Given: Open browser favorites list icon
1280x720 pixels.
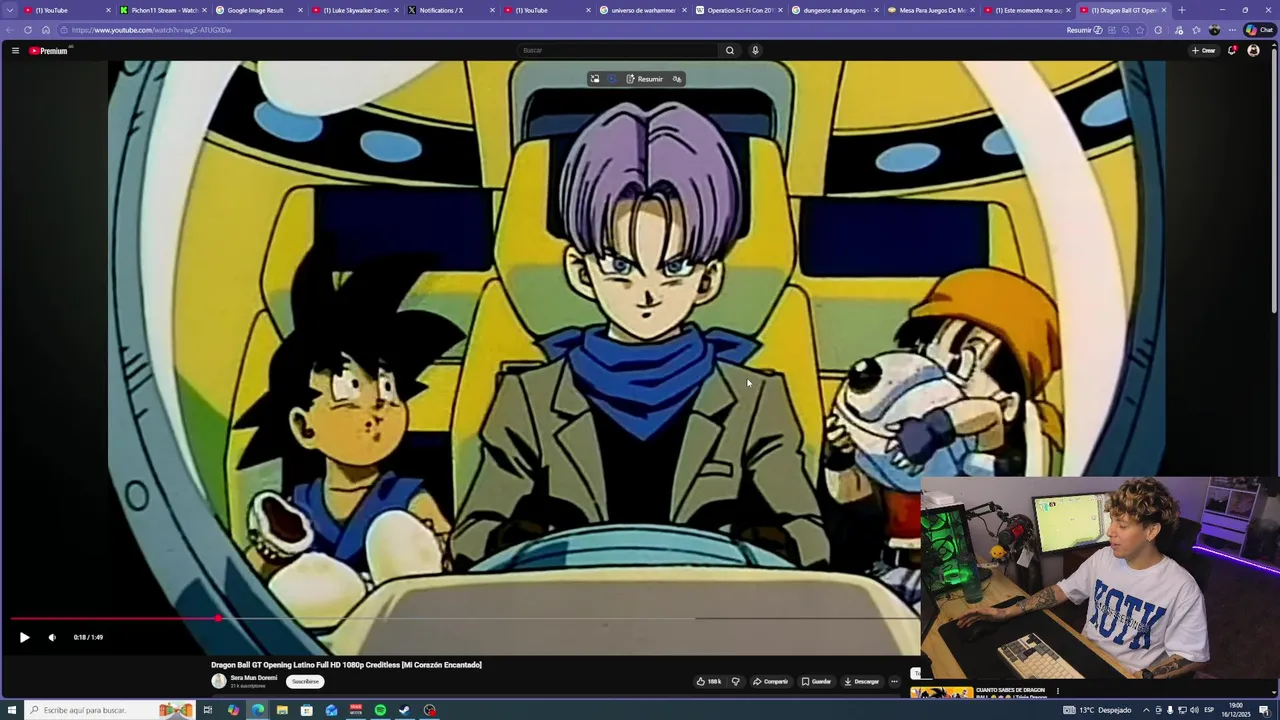Looking at the screenshot, I should (x=1196, y=30).
